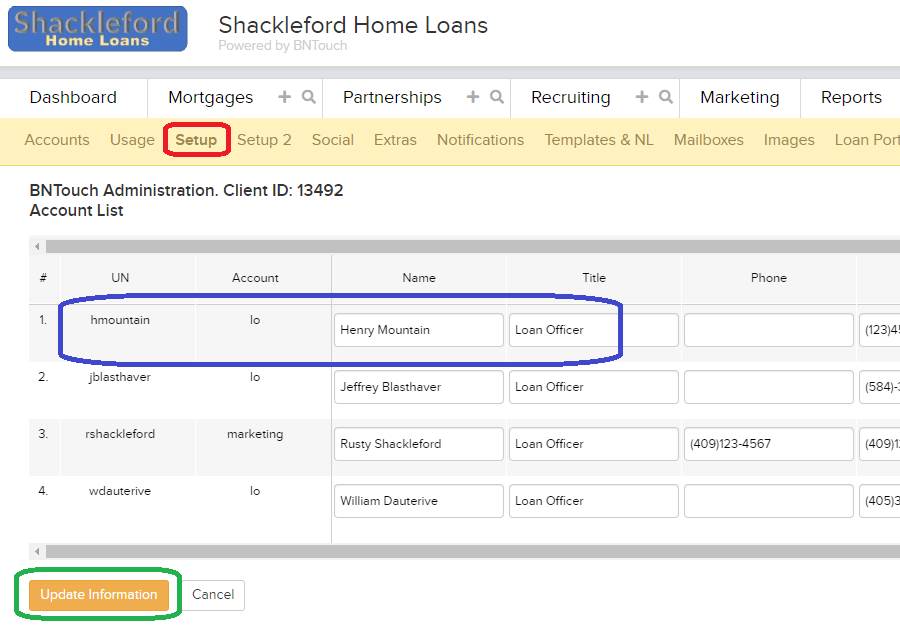The image size is (900, 625).
Task: Click Henry Mountain's empty phone field
Action: coord(769,330)
